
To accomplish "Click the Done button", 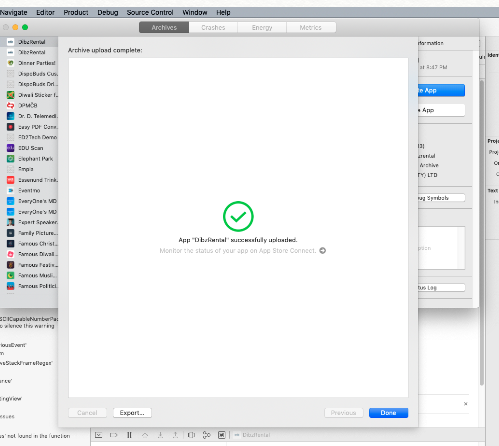I will (388, 413).
